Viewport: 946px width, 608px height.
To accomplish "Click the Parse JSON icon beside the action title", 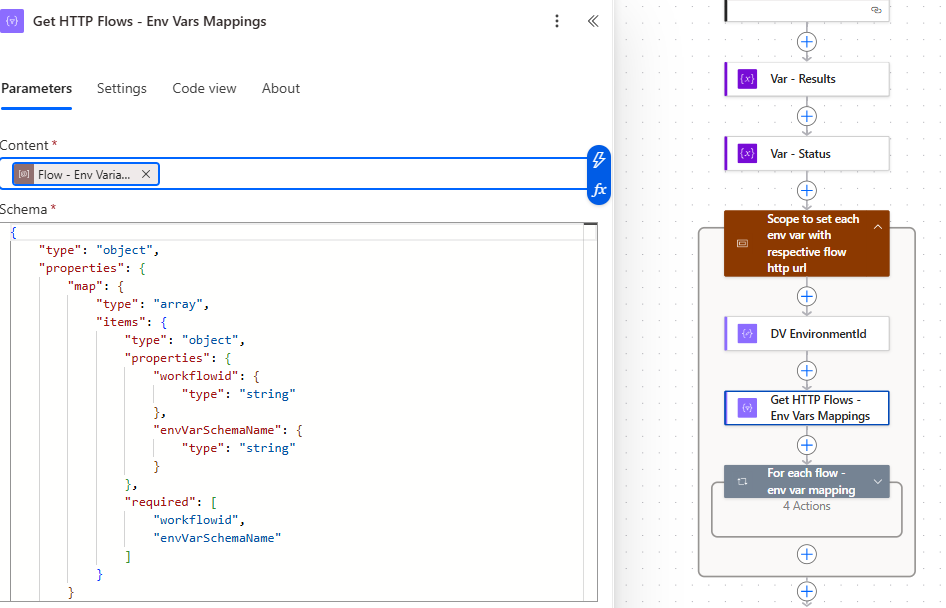I will (13, 21).
